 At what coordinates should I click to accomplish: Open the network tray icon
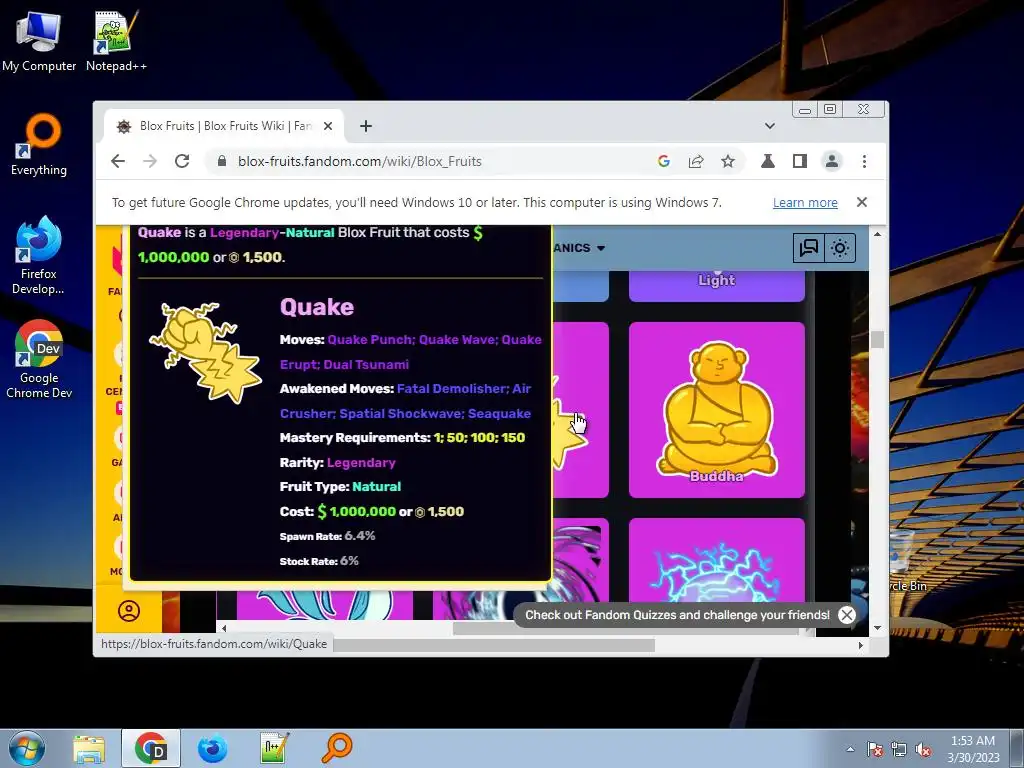click(899, 749)
